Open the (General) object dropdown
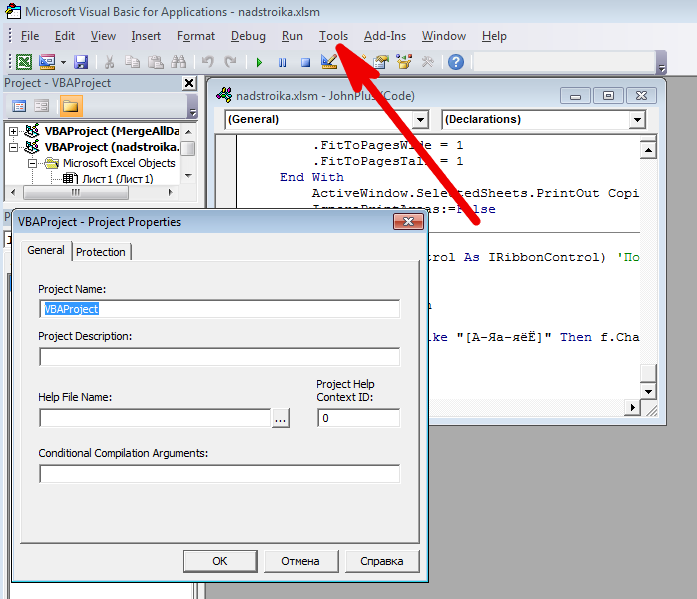This screenshot has height=599, width=697. point(420,120)
